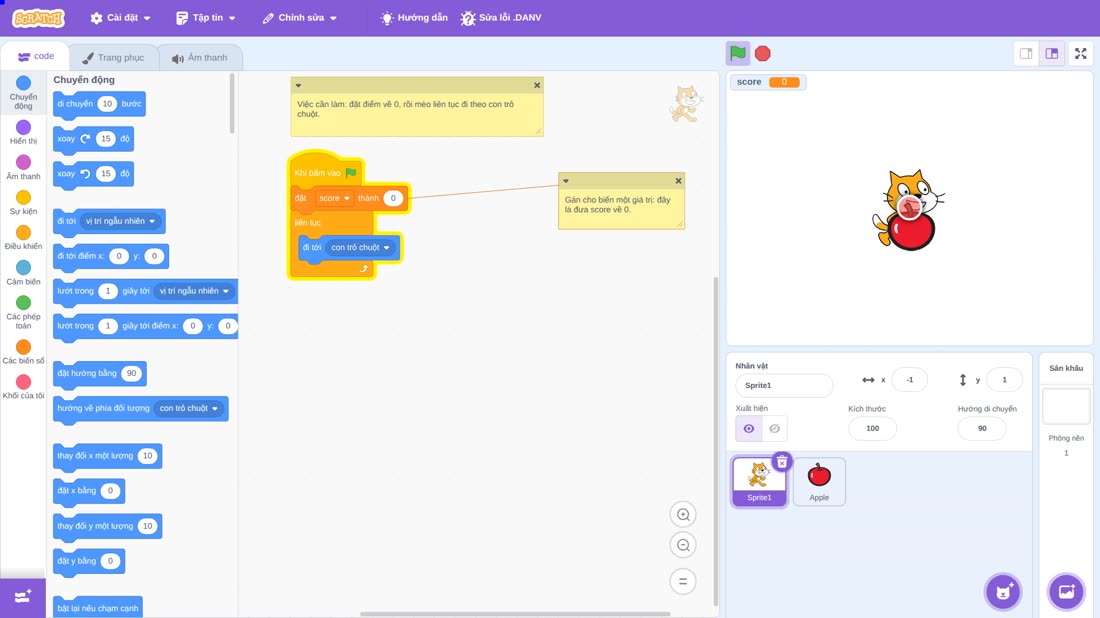Open the choose a sprite button
Screen dimensions: 1100x618
tap(1003, 591)
